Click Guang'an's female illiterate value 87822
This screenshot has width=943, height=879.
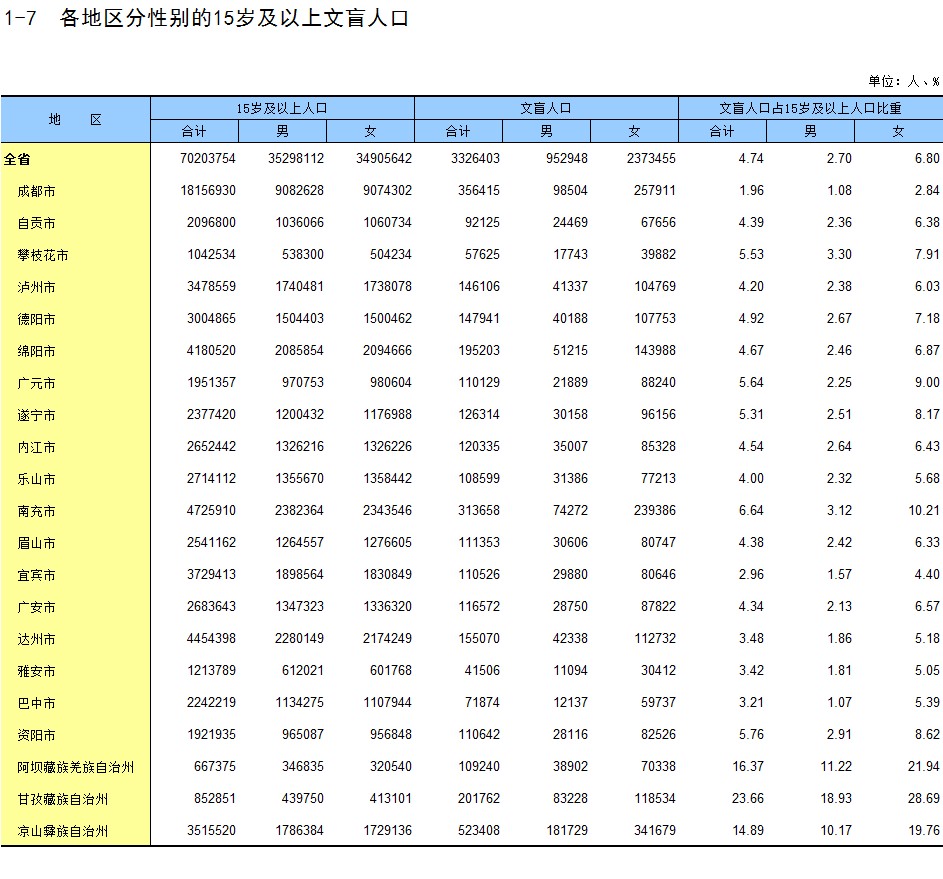pos(658,606)
